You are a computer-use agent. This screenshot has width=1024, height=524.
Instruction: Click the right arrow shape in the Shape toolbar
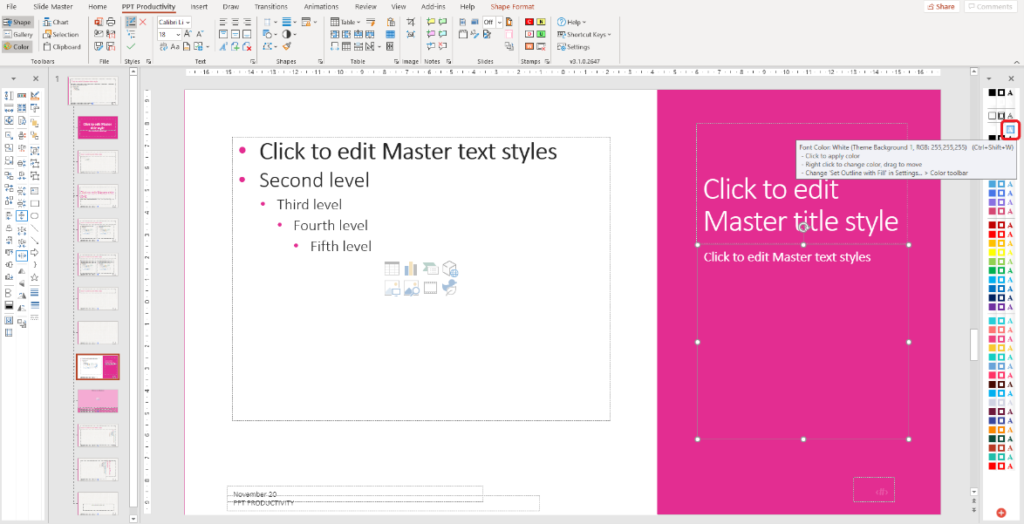(35, 252)
